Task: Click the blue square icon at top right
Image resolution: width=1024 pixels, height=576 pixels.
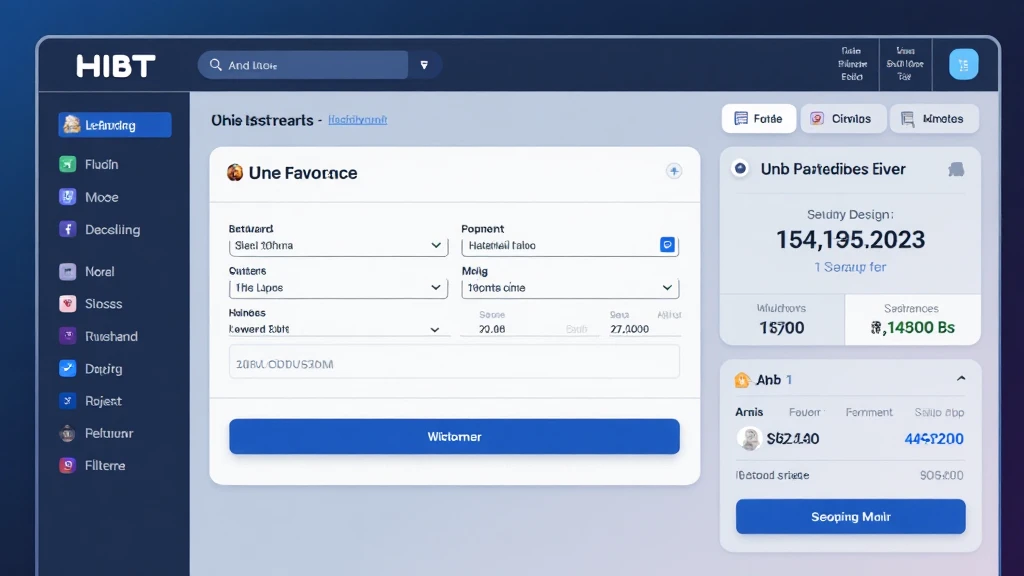Action: (x=963, y=64)
